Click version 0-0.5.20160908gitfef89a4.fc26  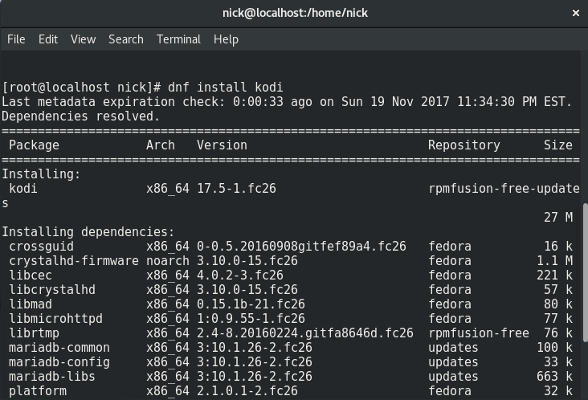(x=302, y=246)
